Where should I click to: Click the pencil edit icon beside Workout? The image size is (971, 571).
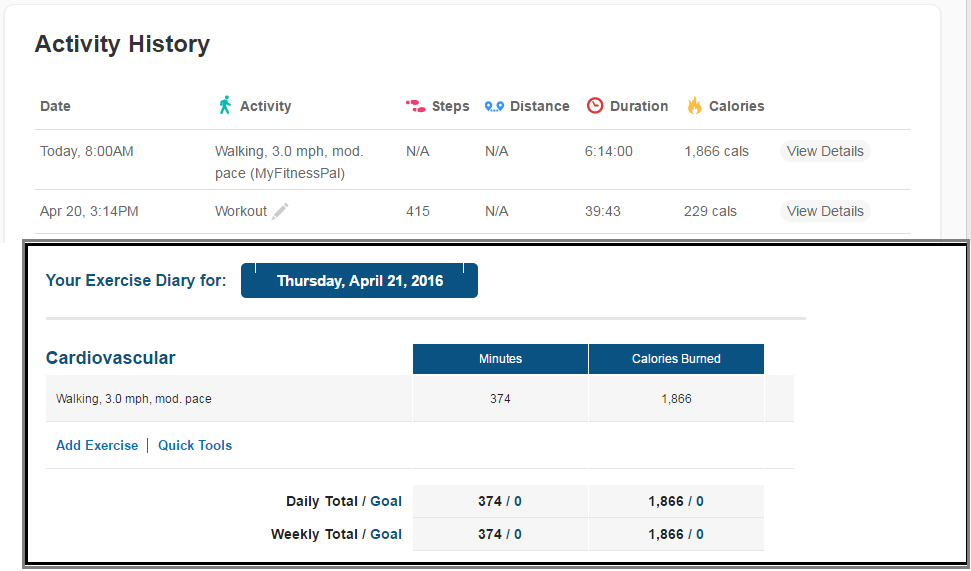[x=280, y=211]
